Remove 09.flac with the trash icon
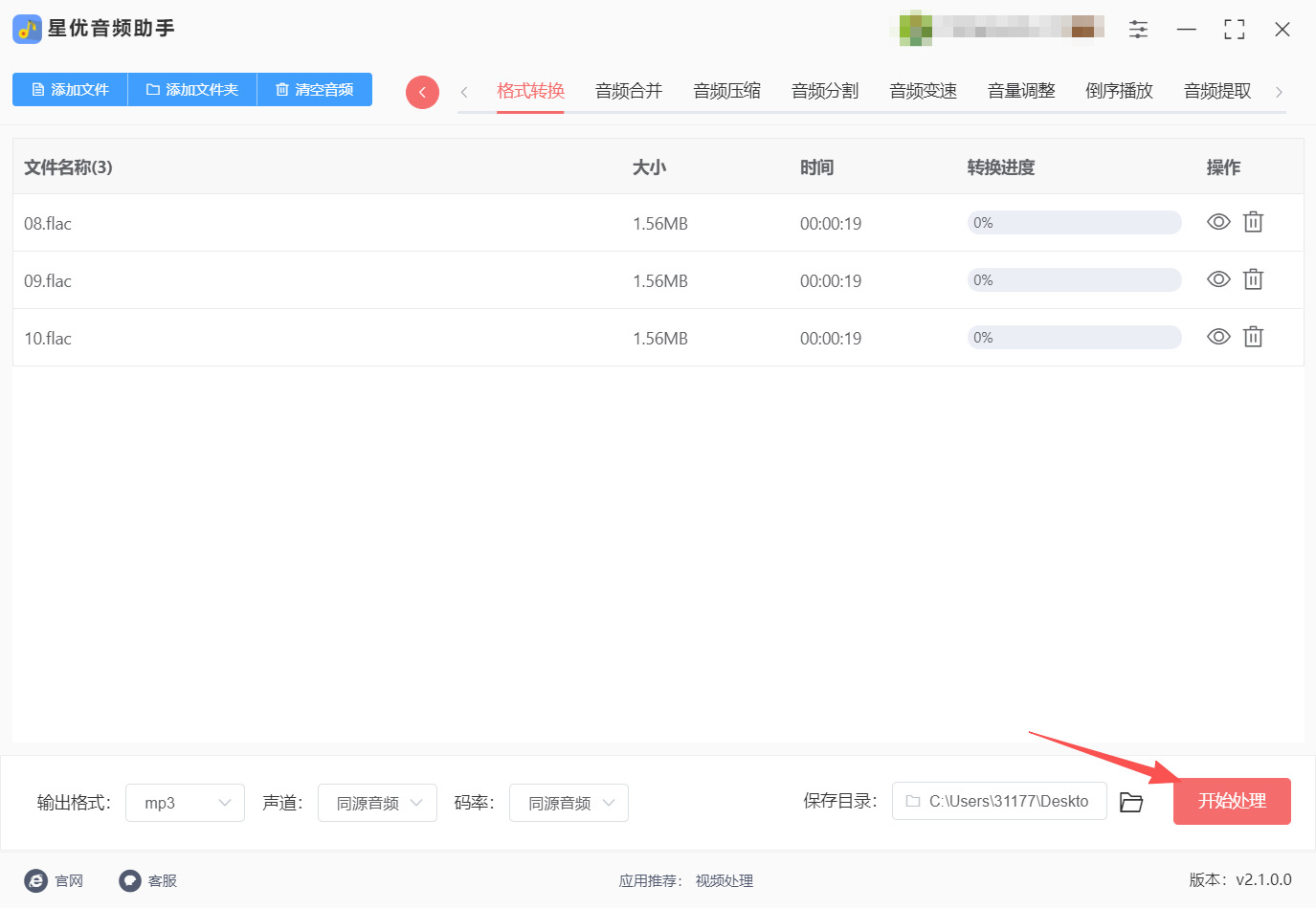The width and height of the screenshot is (1316, 909). 1253,279
